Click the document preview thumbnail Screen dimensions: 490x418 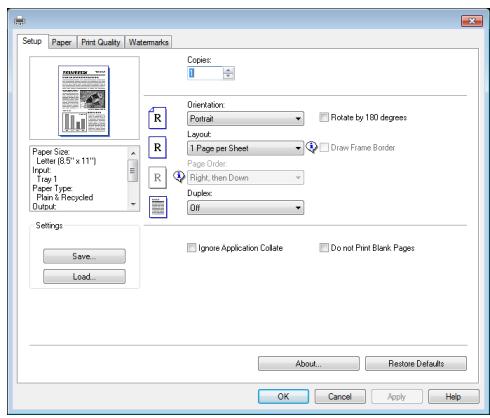coord(84,101)
